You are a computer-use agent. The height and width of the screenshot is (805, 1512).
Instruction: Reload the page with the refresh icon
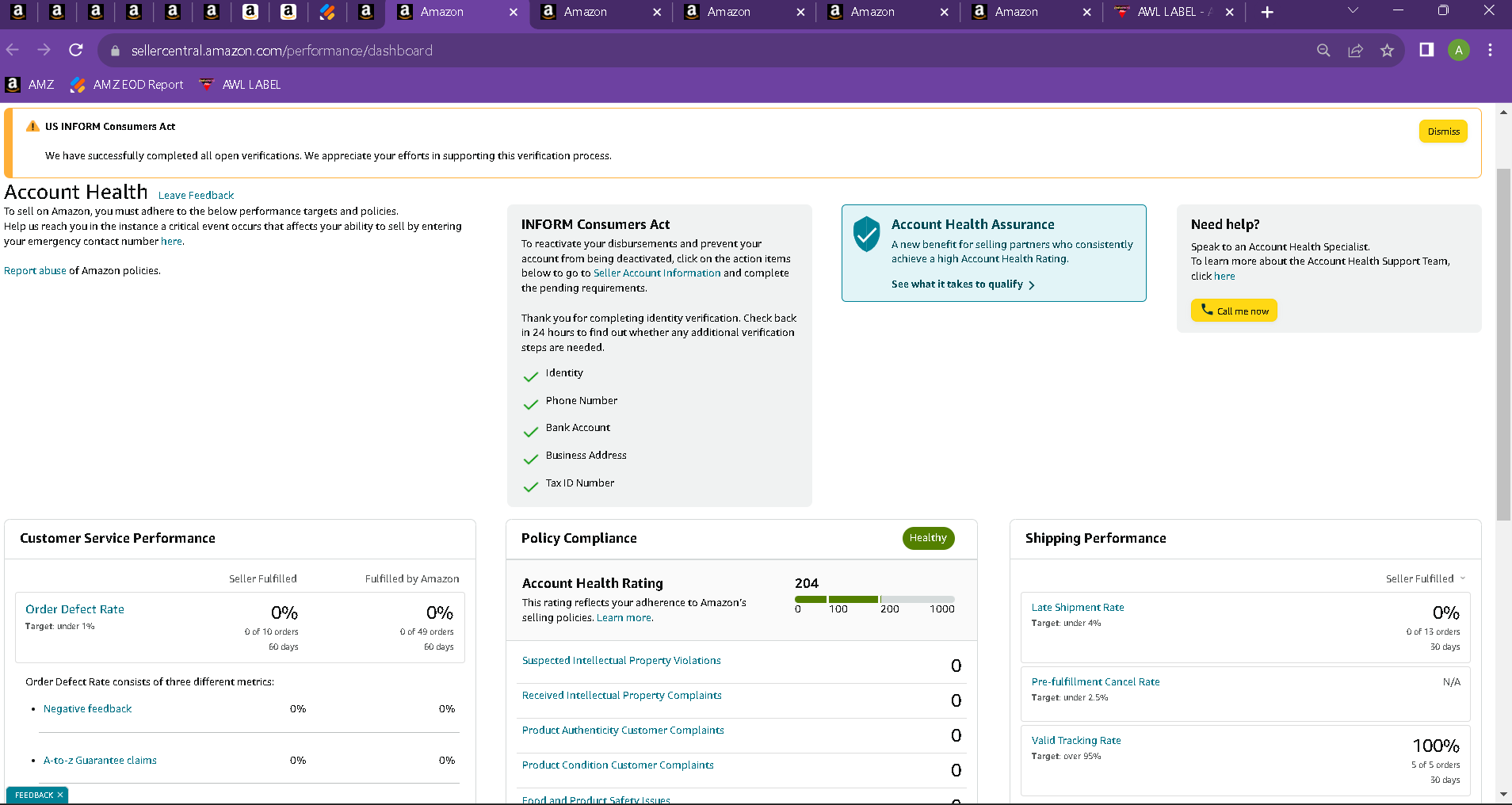[76, 50]
